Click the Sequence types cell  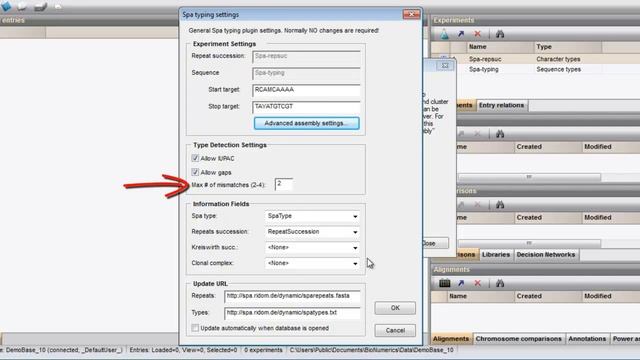pyautogui.click(x=558, y=69)
